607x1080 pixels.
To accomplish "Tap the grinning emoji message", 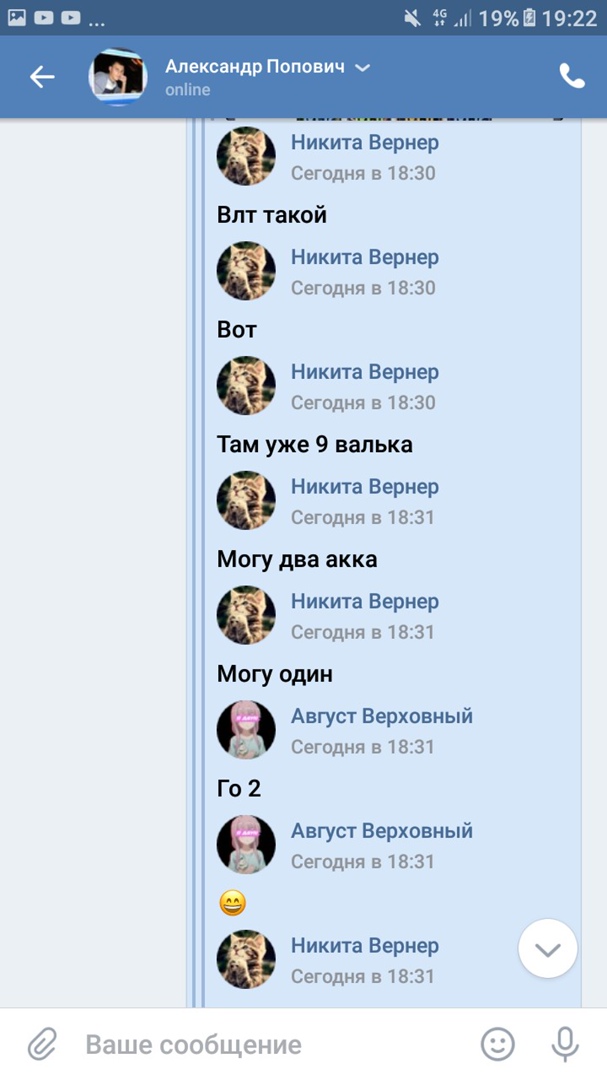I will point(232,904).
